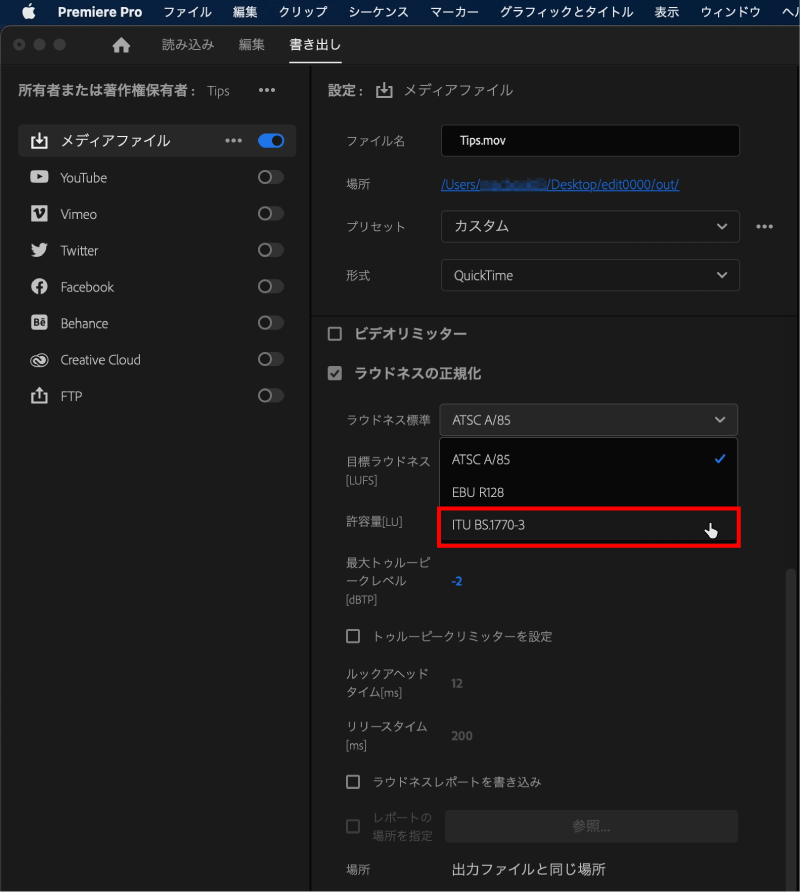Click the Twitter bird icon
Screen dimensions: 800x892
click(39, 250)
